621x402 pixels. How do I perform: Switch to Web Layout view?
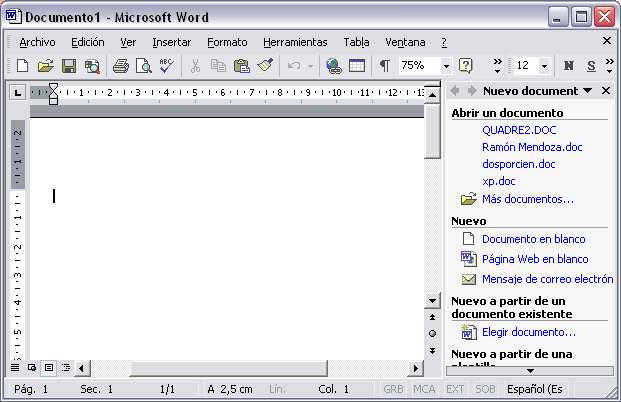click(32, 368)
